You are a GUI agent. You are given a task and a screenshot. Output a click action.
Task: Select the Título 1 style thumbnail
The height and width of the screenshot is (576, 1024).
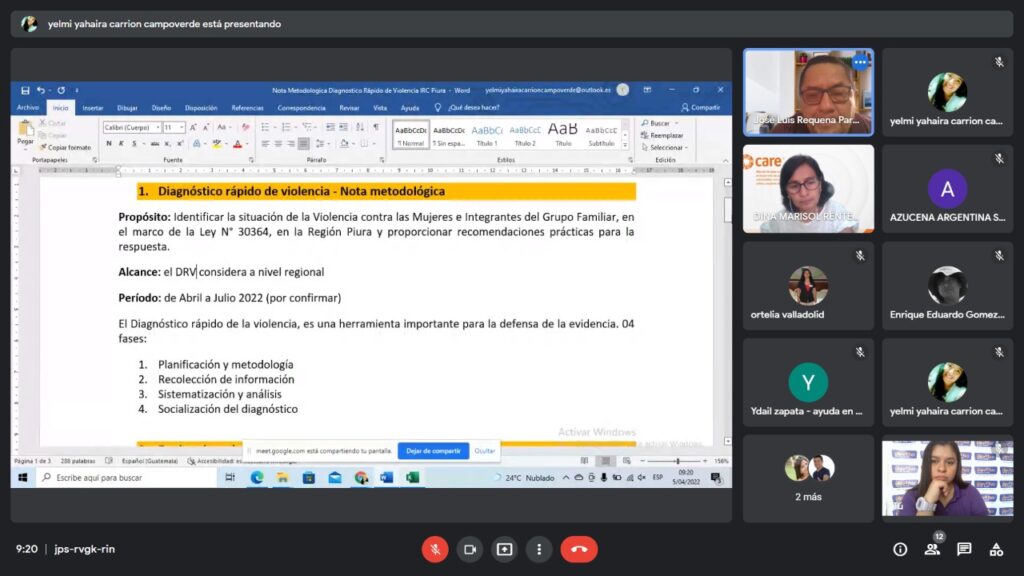(x=487, y=134)
